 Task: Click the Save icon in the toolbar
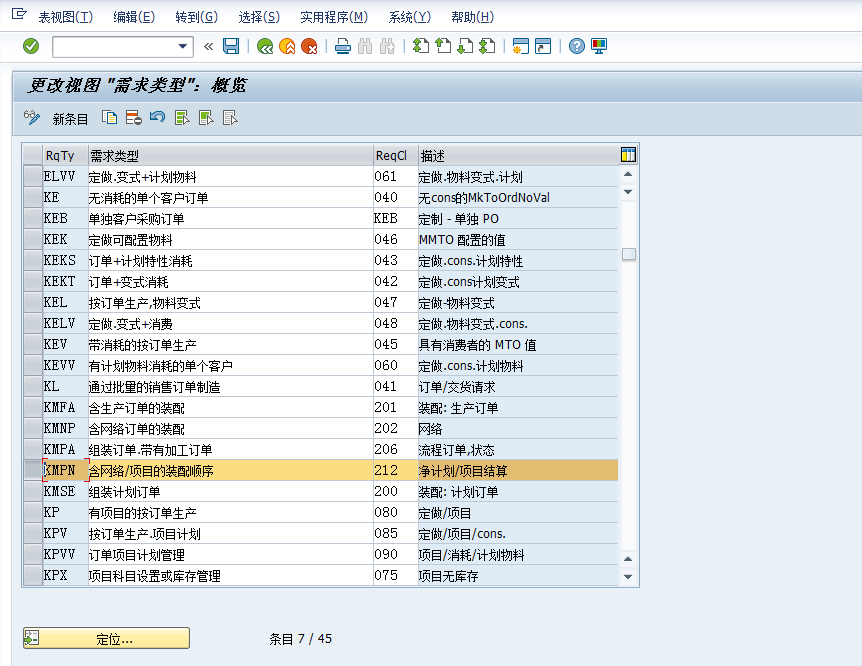tap(232, 46)
